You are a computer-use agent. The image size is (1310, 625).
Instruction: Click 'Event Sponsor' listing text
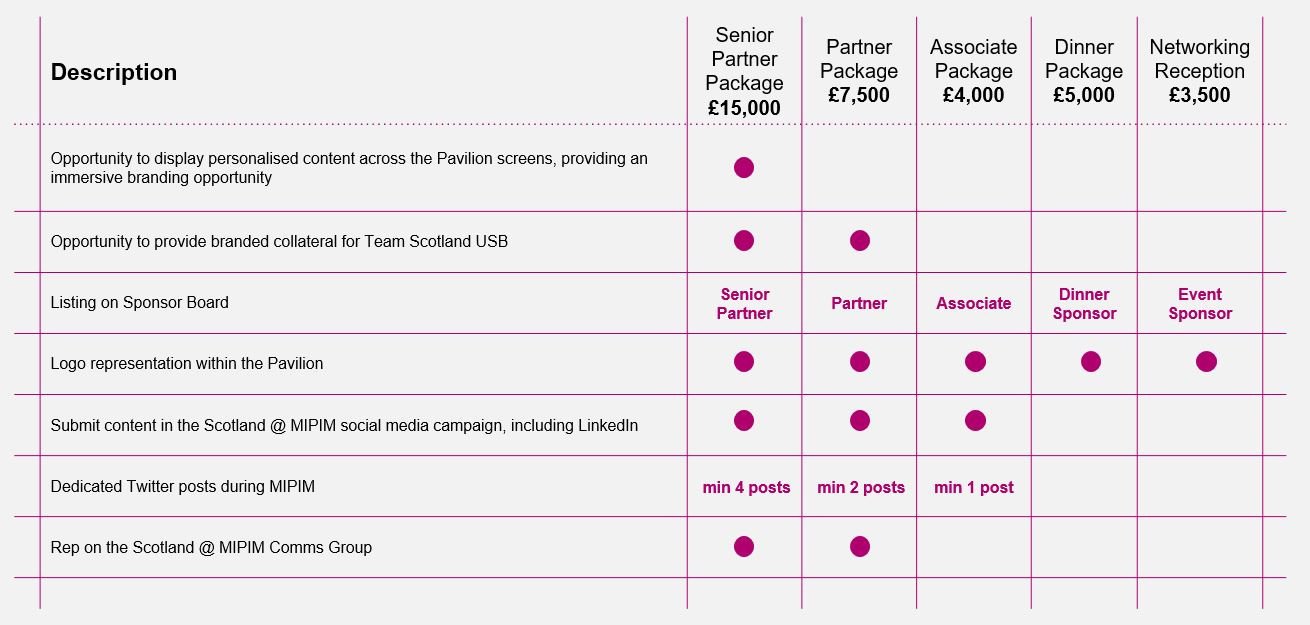(x=1200, y=304)
